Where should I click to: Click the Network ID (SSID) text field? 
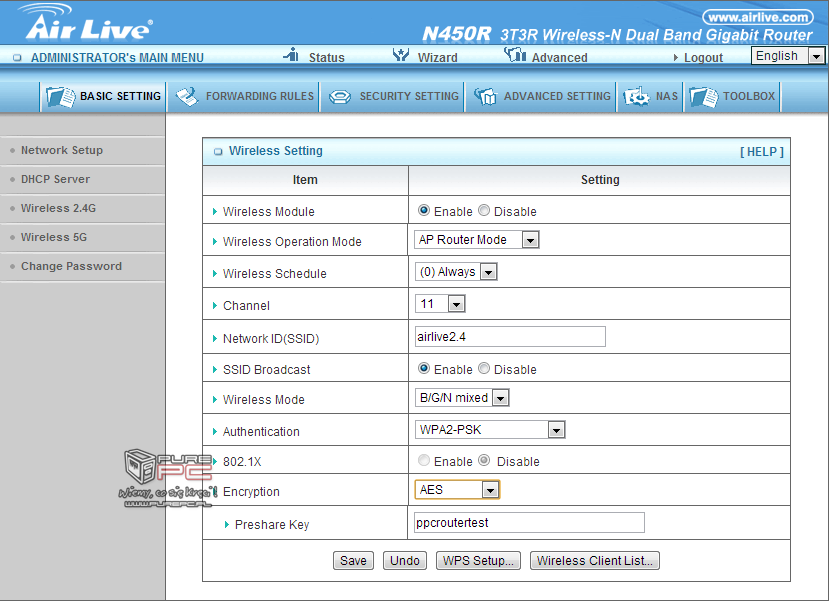coord(510,337)
